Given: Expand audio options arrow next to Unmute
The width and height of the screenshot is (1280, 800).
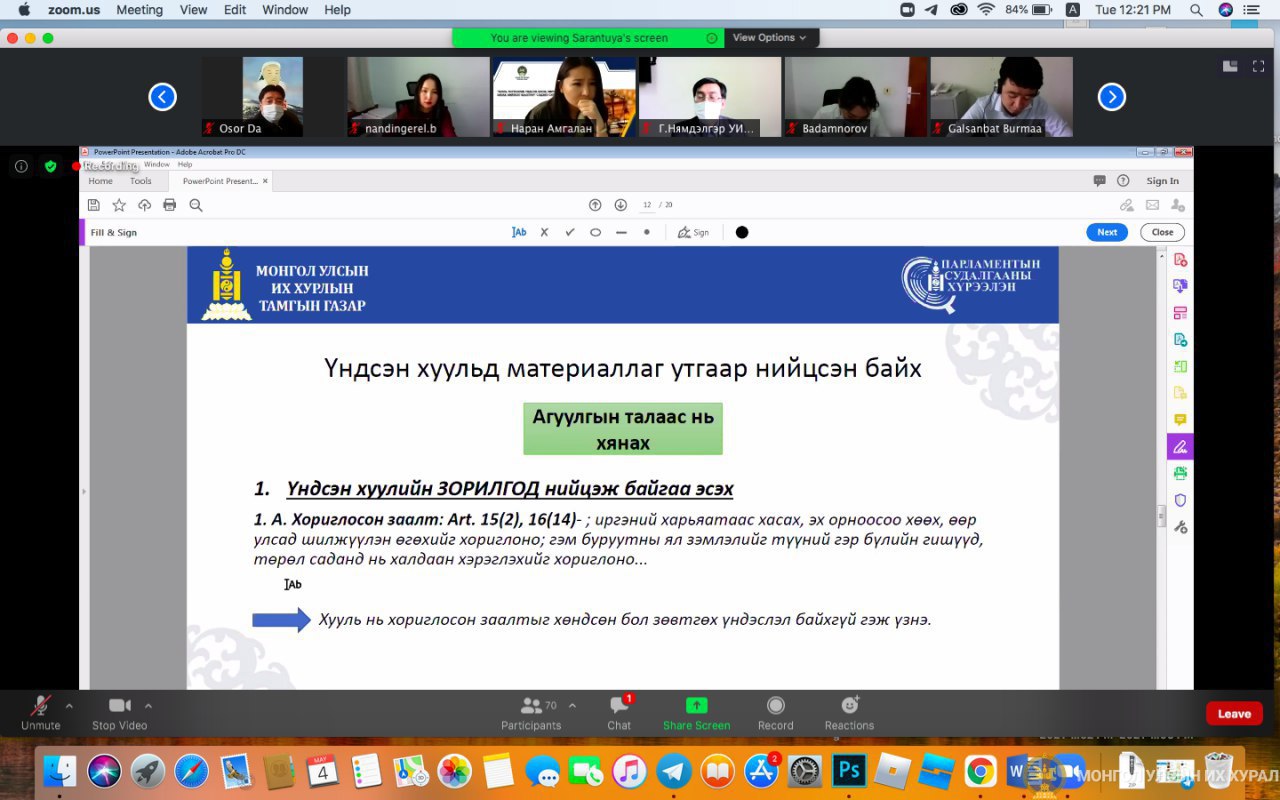Looking at the screenshot, I should pos(69,704).
